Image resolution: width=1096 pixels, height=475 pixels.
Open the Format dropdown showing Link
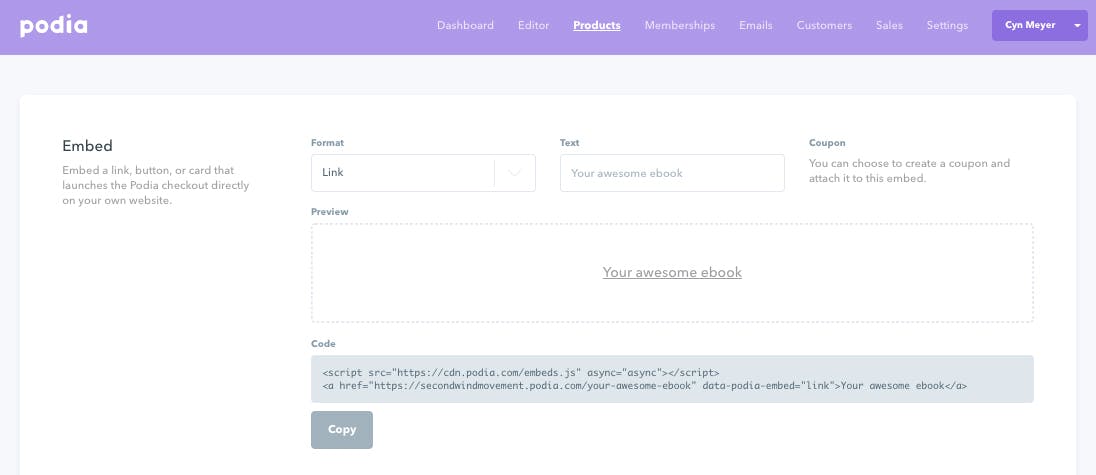click(x=423, y=173)
